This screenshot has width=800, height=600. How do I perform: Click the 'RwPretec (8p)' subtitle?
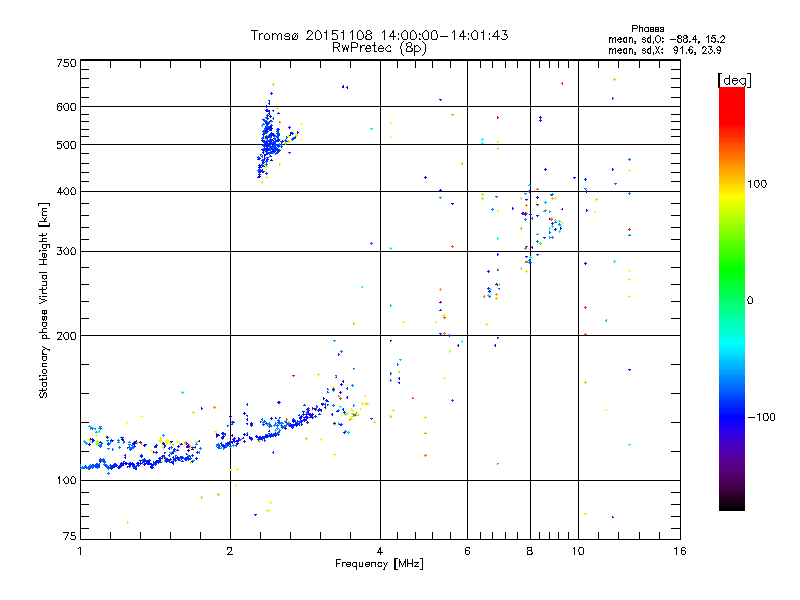[x=379, y=48]
